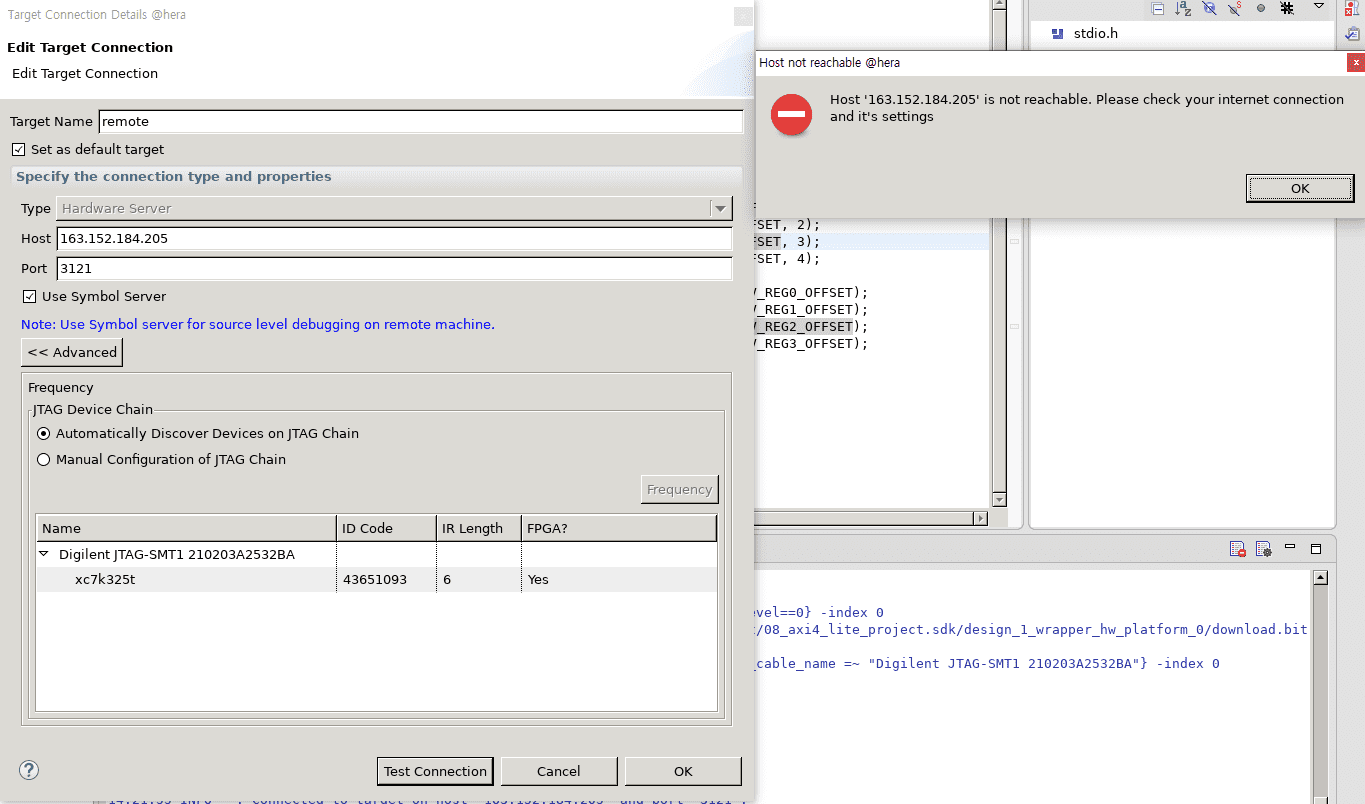1365x804 pixels.
Task: Maximize the console log panel
Action: coord(1316,549)
